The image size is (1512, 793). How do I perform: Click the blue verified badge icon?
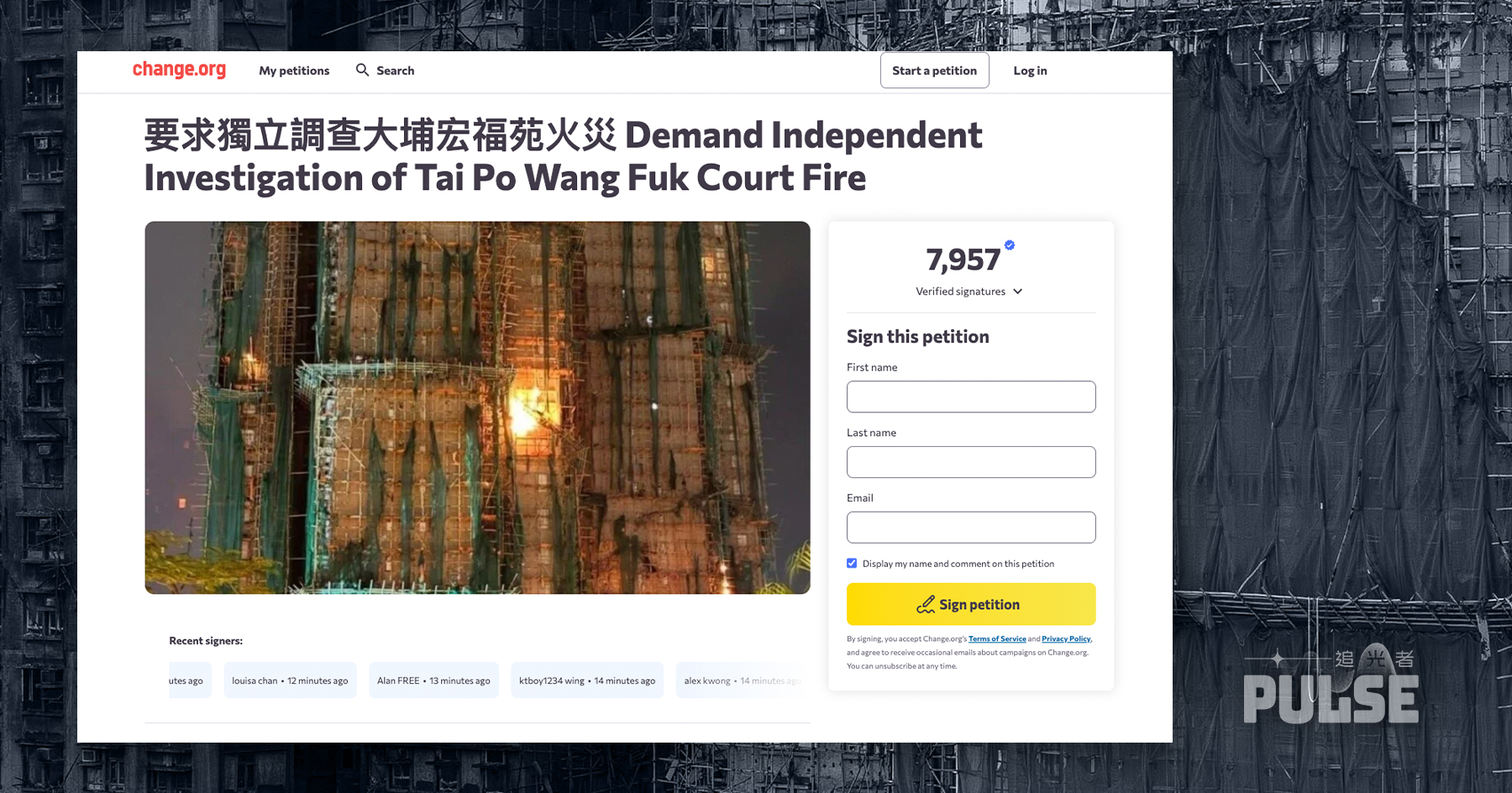1010,245
